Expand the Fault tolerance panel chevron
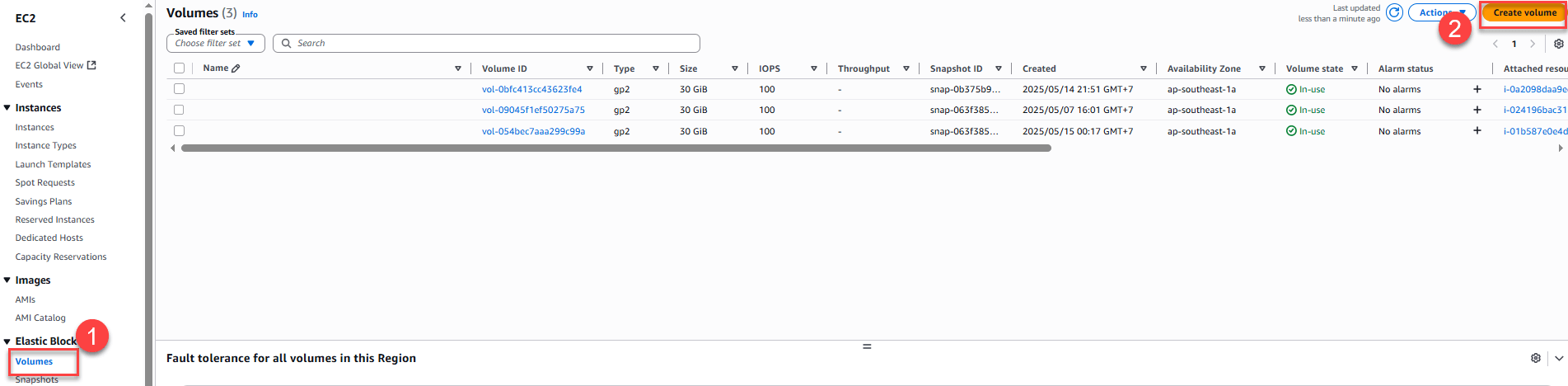 (x=1559, y=358)
